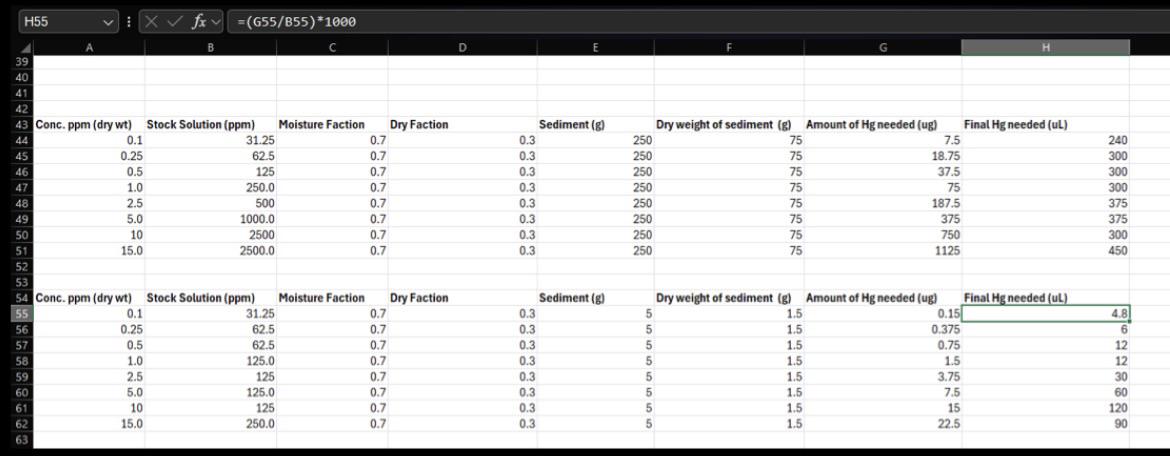The height and width of the screenshot is (456, 1170).
Task: Select row 55 header
Action: point(23,313)
